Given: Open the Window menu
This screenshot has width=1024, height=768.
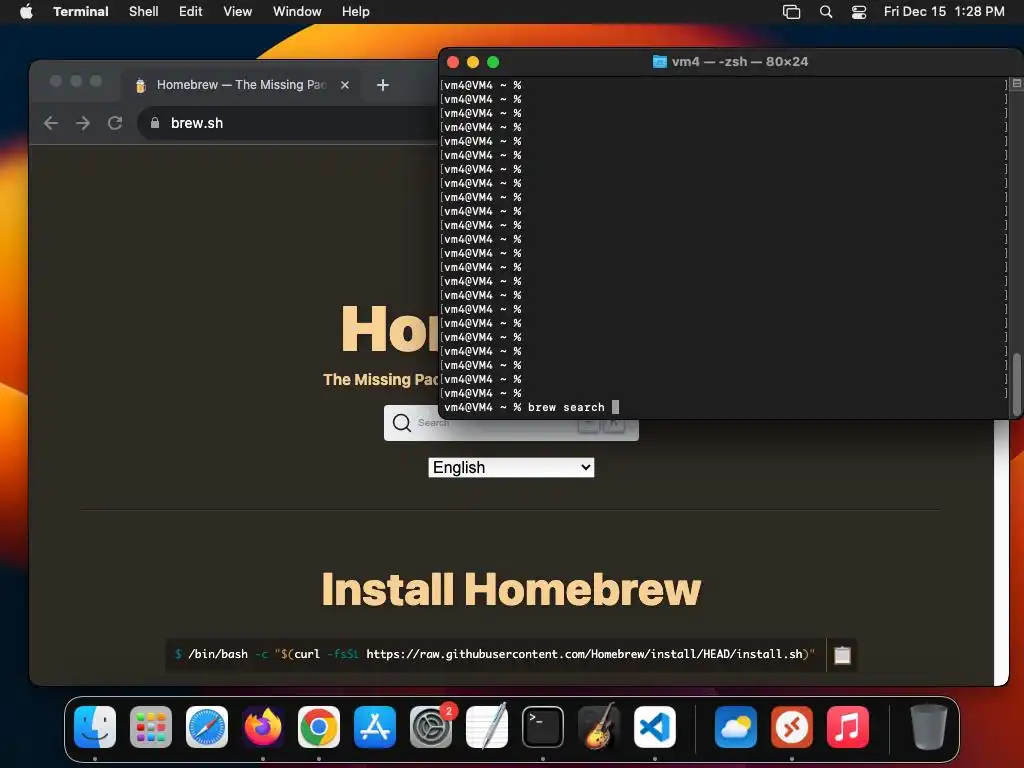Looking at the screenshot, I should coord(297,12).
